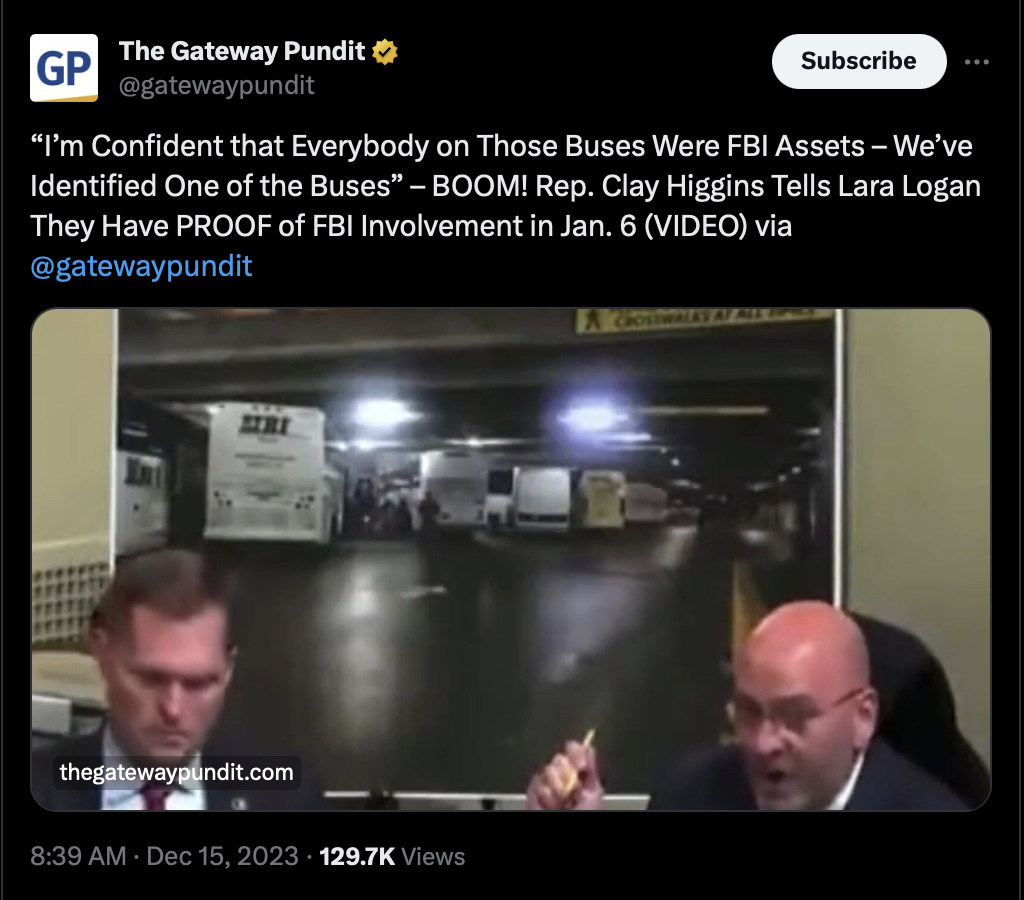Open the link preview at the large white bus
Viewport: 1024px width, 900px height.
(268, 474)
